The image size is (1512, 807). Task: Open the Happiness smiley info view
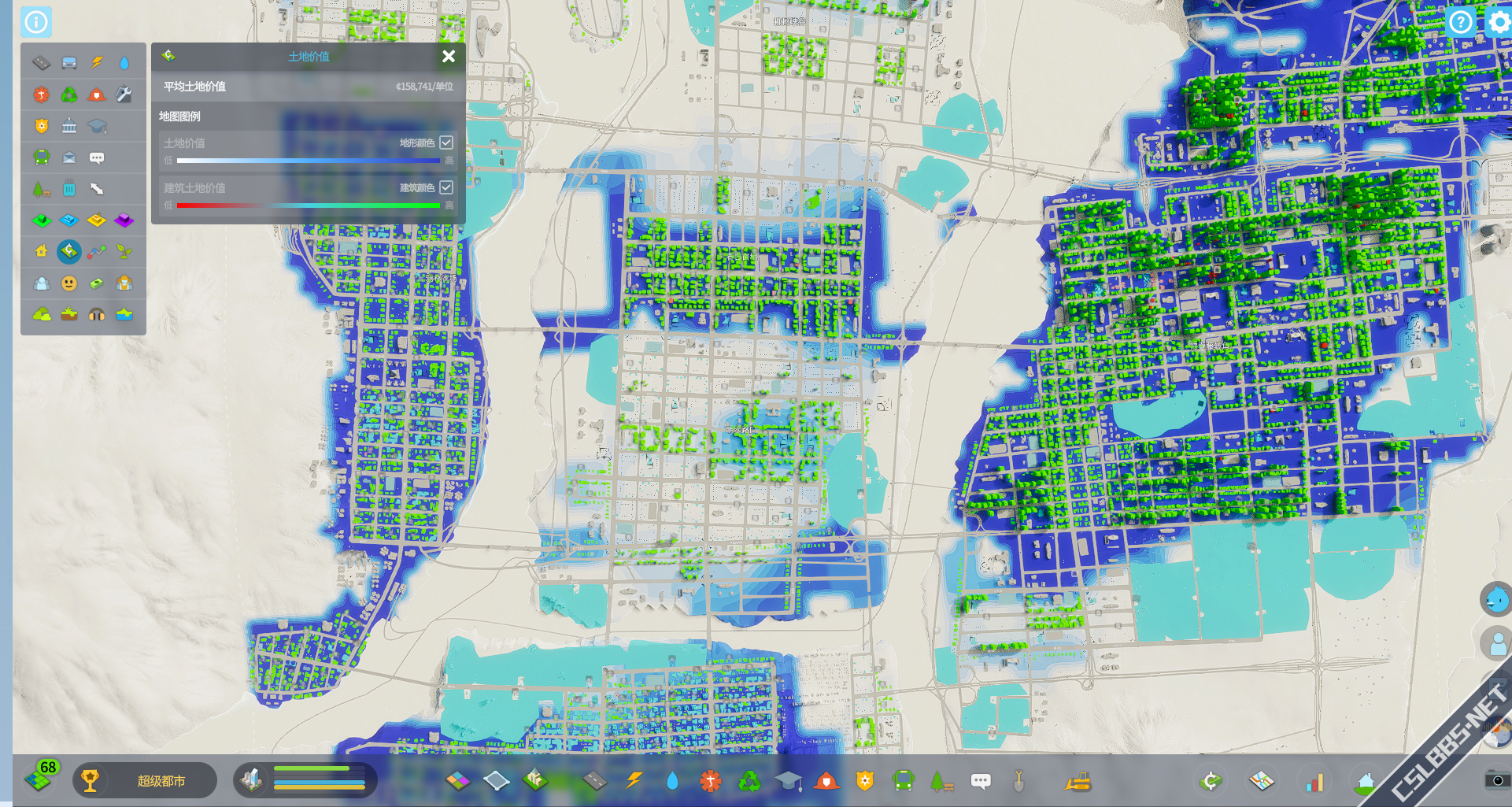[69, 283]
